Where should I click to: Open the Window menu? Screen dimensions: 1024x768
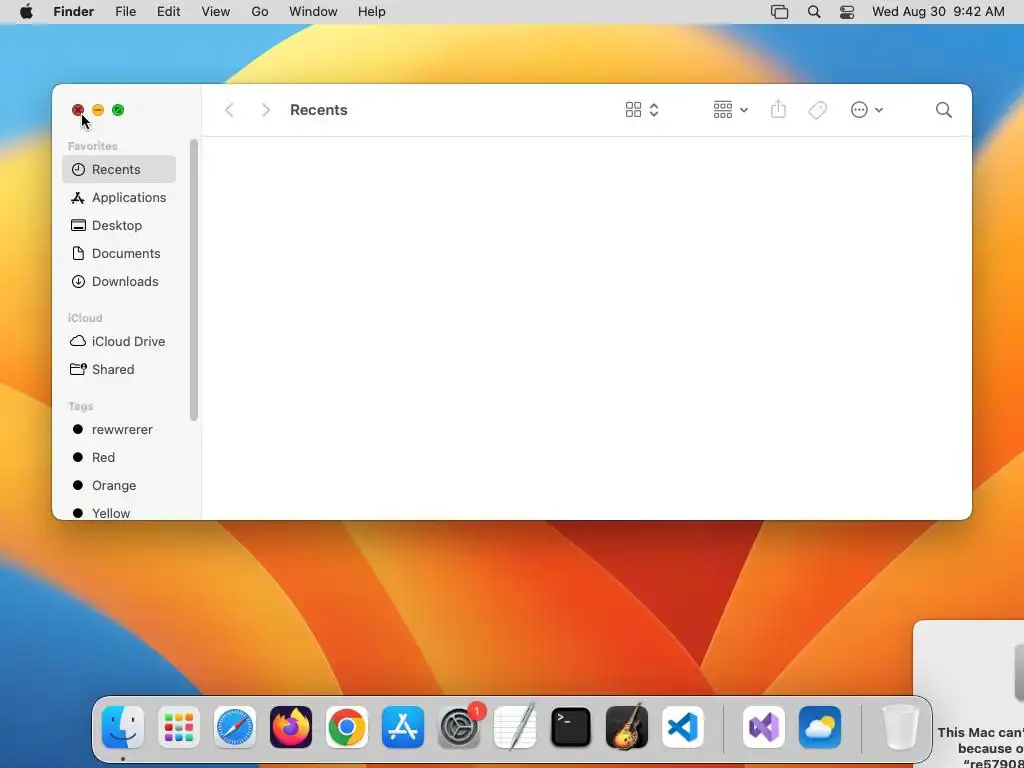(313, 12)
